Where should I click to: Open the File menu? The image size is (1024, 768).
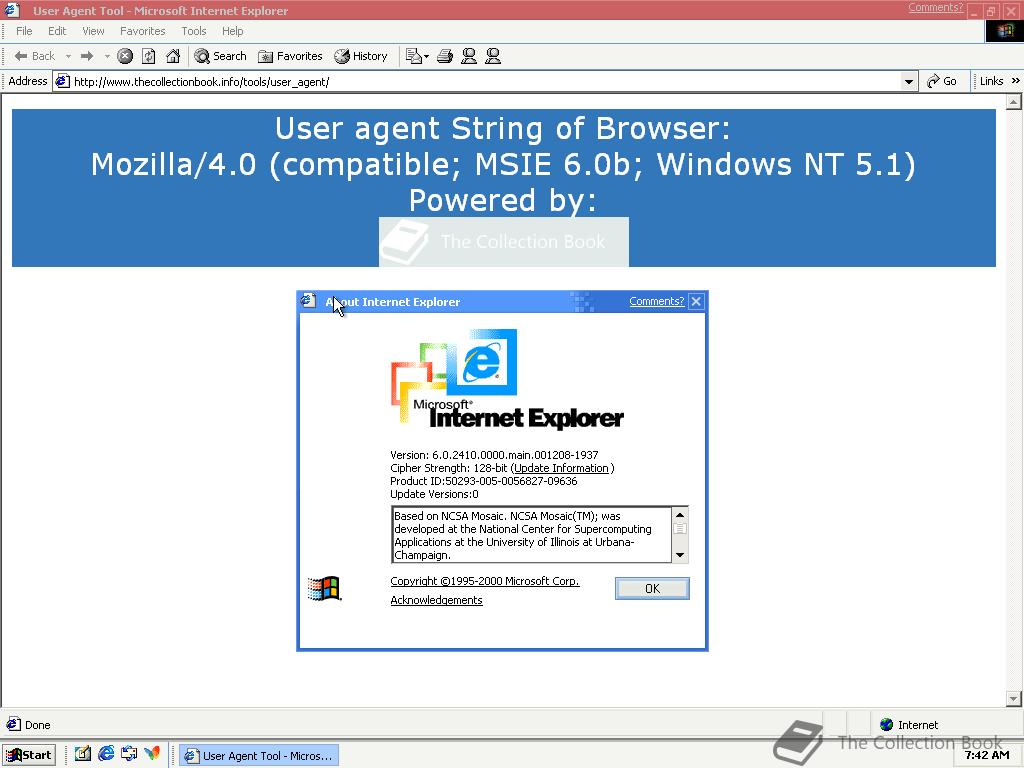click(x=24, y=31)
